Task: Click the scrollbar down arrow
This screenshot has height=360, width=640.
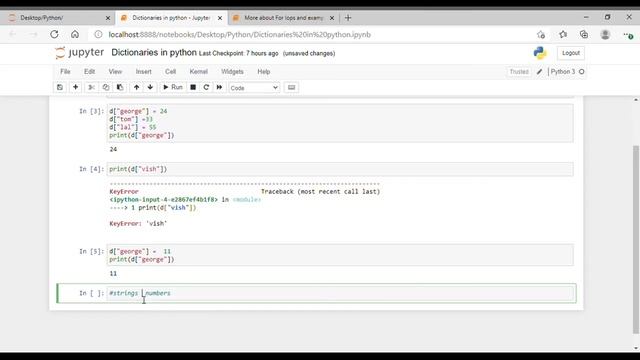Action: pos(636,348)
